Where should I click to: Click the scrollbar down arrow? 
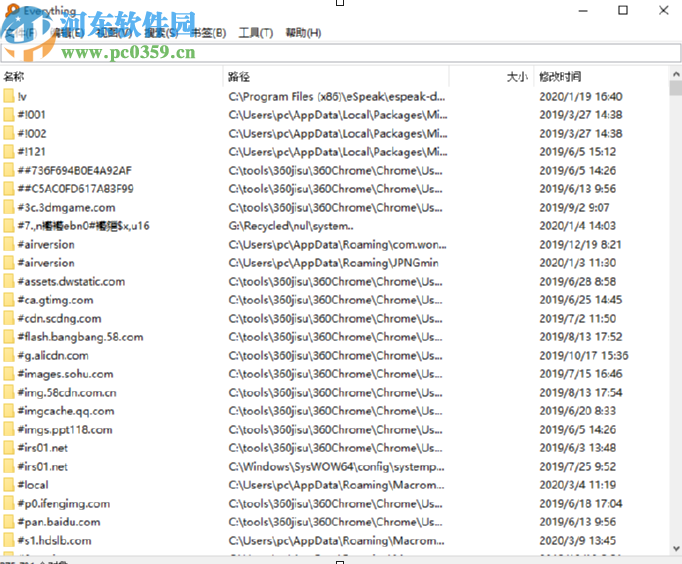[x=676, y=548]
